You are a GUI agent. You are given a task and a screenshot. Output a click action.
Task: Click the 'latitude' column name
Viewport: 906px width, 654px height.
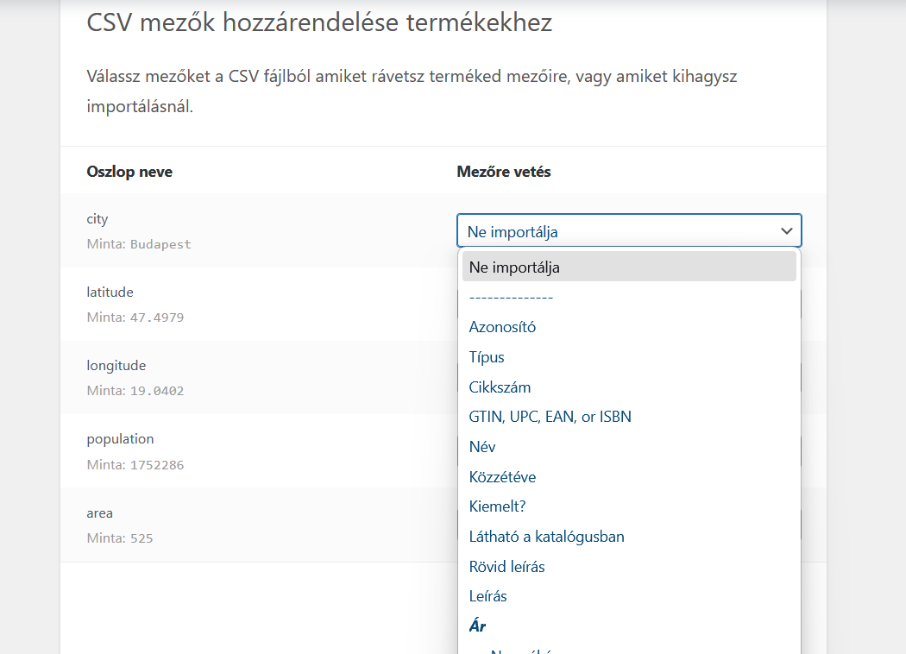click(x=111, y=292)
